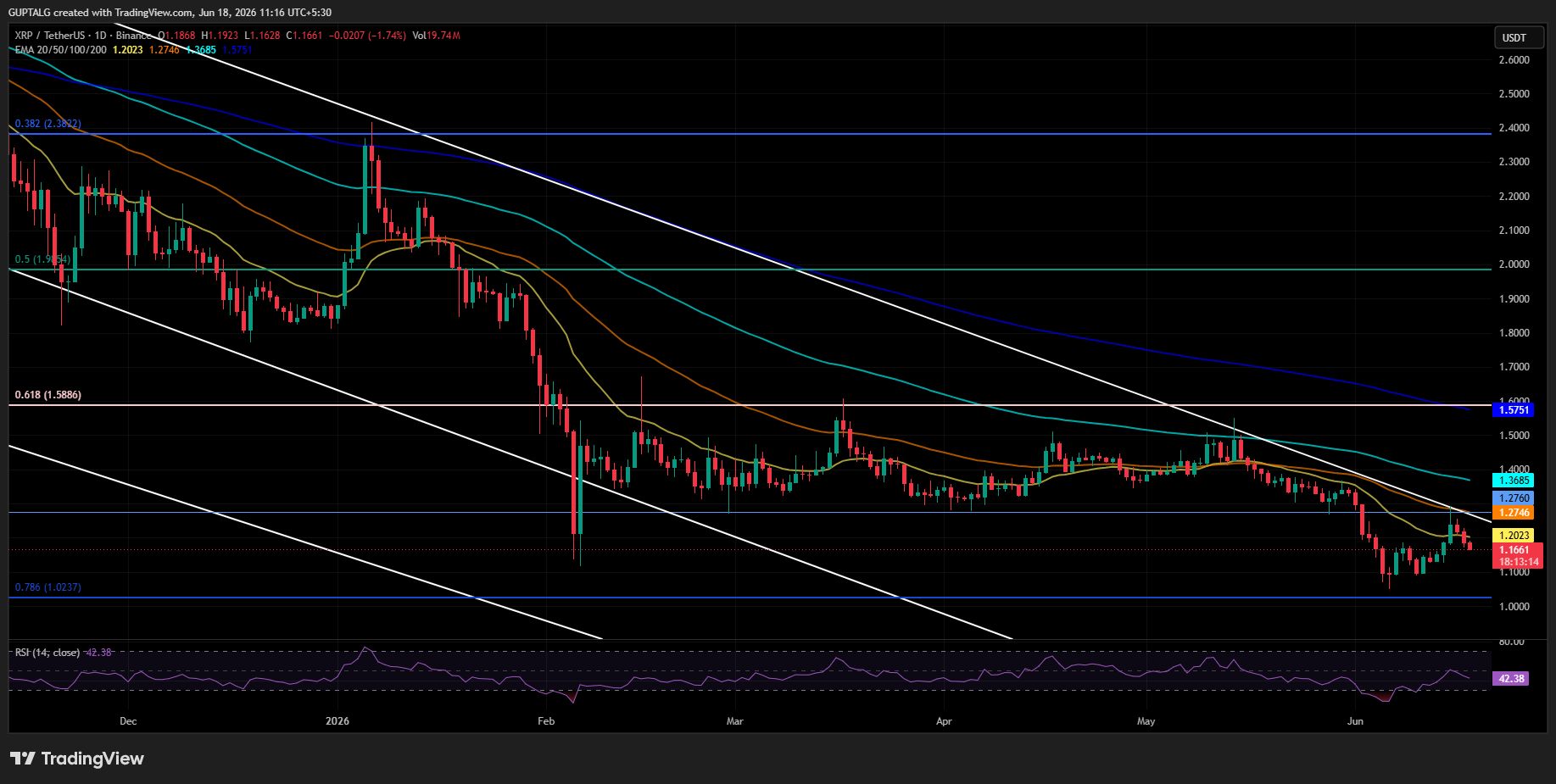Click the XRP / TetherUS symbol title
The height and width of the screenshot is (784, 1556).
(49, 36)
